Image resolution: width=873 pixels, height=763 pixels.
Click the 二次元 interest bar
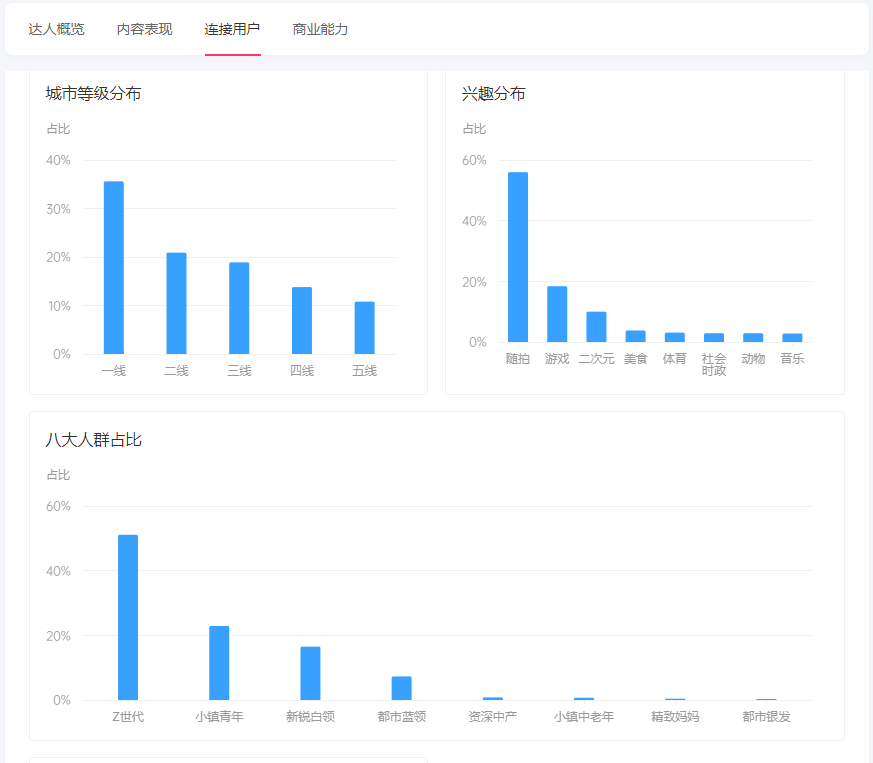pos(596,327)
